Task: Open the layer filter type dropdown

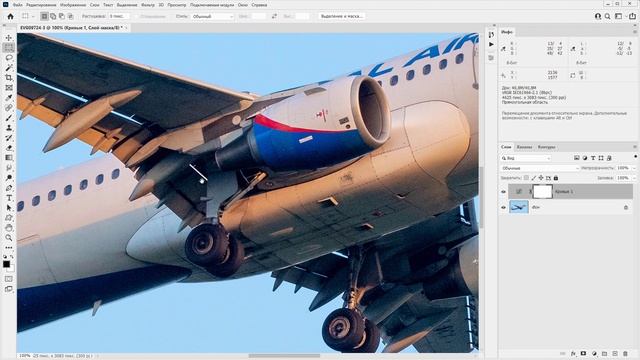Action: [526, 158]
